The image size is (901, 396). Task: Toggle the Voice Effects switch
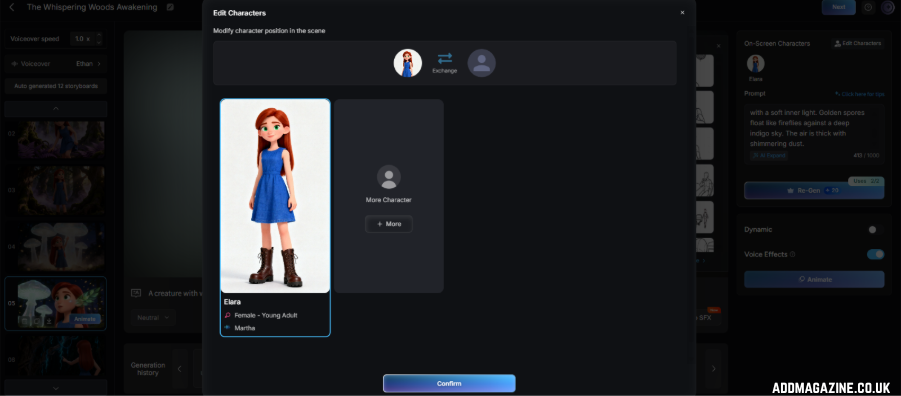[x=876, y=254]
